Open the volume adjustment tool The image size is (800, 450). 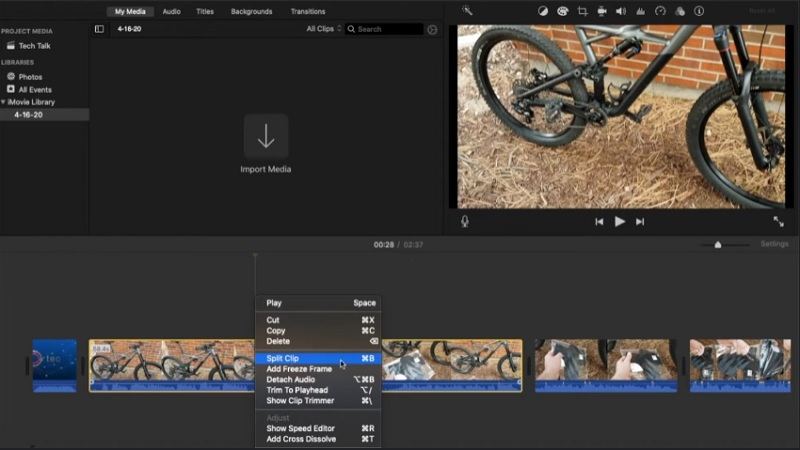621,11
